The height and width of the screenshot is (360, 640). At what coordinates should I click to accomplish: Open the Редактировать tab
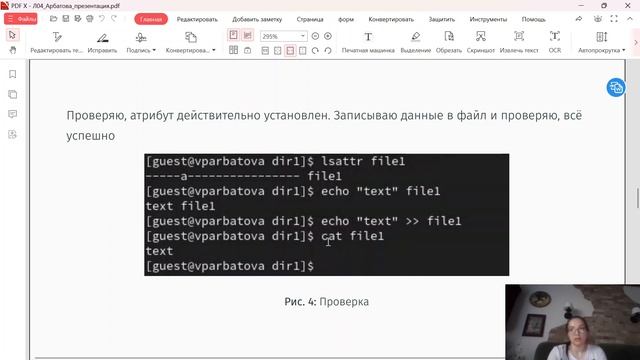[x=197, y=19]
